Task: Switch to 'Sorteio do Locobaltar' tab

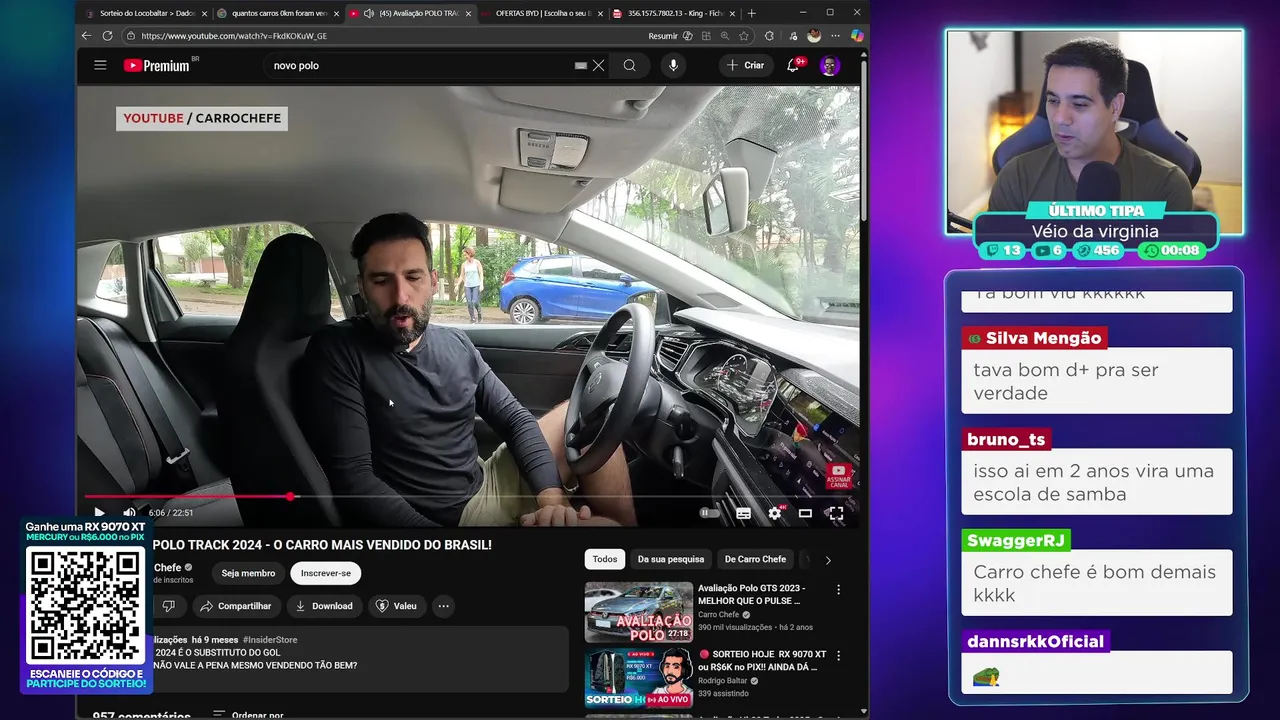Action: tap(146, 13)
